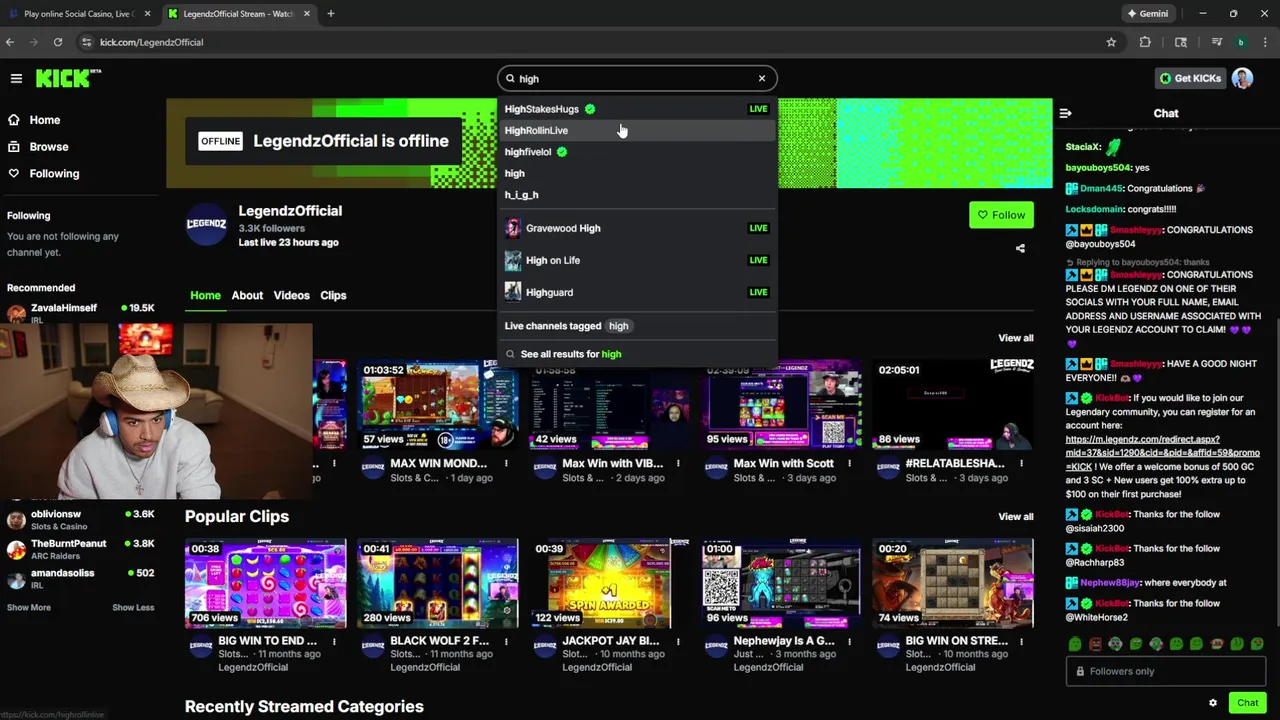The width and height of the screenshot is (1280, 720).
Task: Play BIG WIN TO END clip thumbnail
Action: pos(266,583)
